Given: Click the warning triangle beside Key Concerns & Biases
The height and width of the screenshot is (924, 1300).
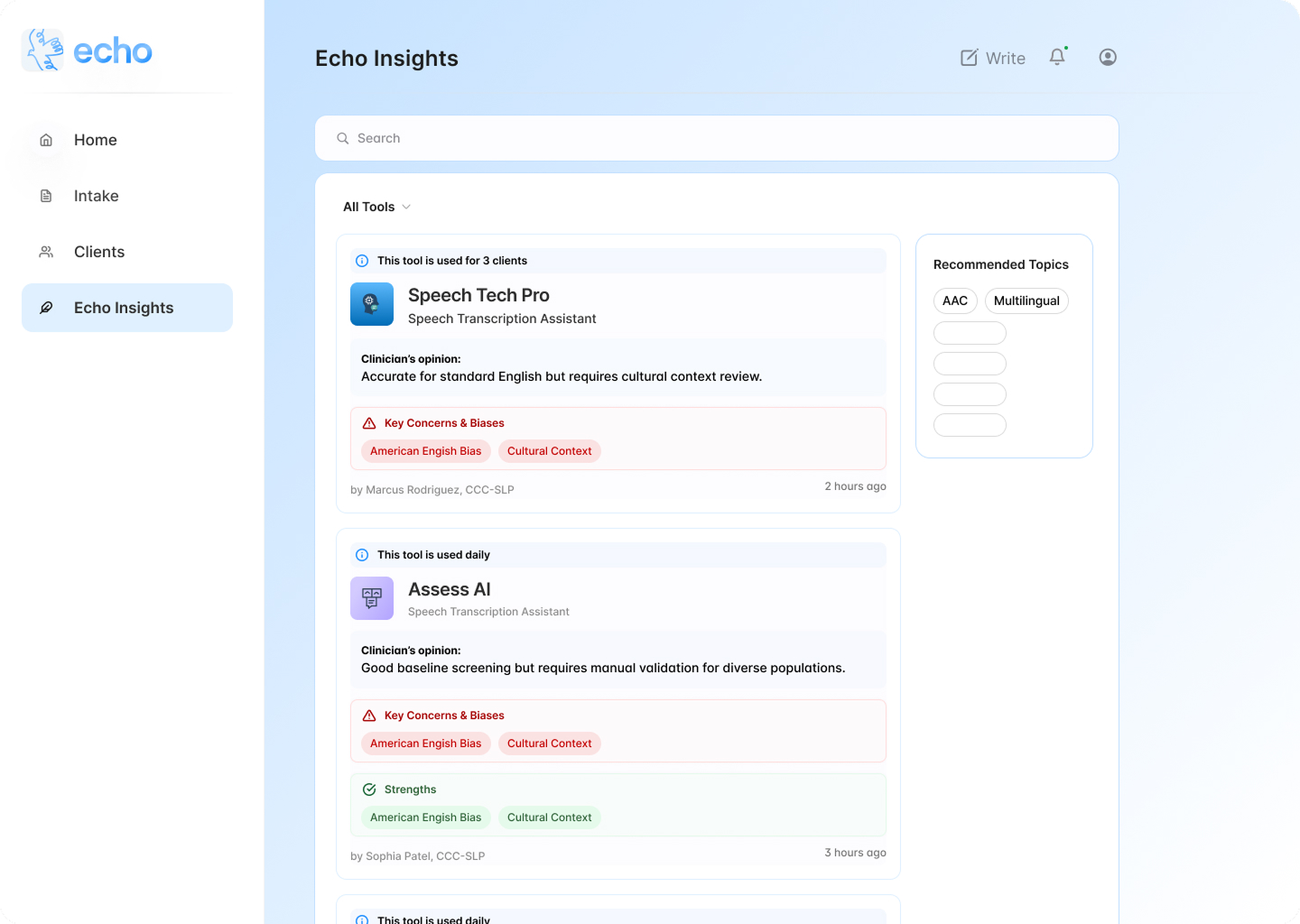Looking at the screenshot, I should [x=368, y=422].
